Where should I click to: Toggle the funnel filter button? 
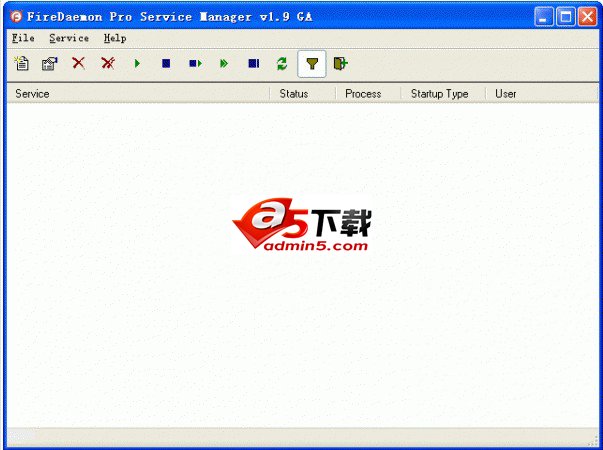click(312, 64)
